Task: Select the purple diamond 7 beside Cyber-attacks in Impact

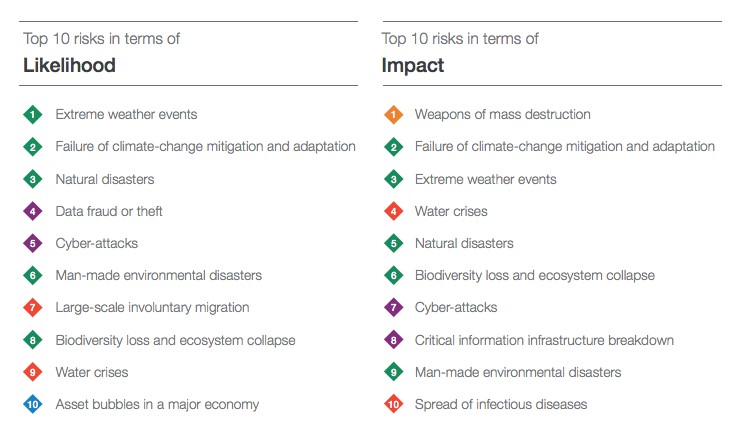Action: (393, 308)
